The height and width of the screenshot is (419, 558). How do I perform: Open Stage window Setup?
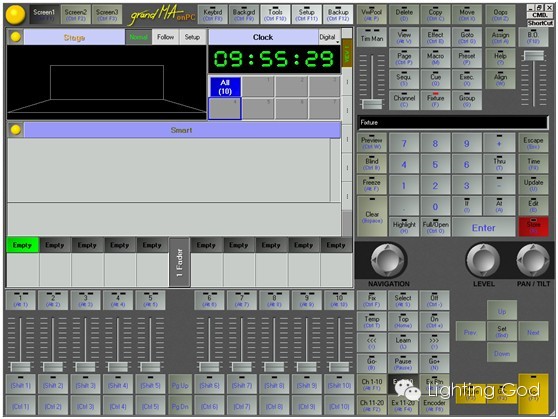(192, 37)
